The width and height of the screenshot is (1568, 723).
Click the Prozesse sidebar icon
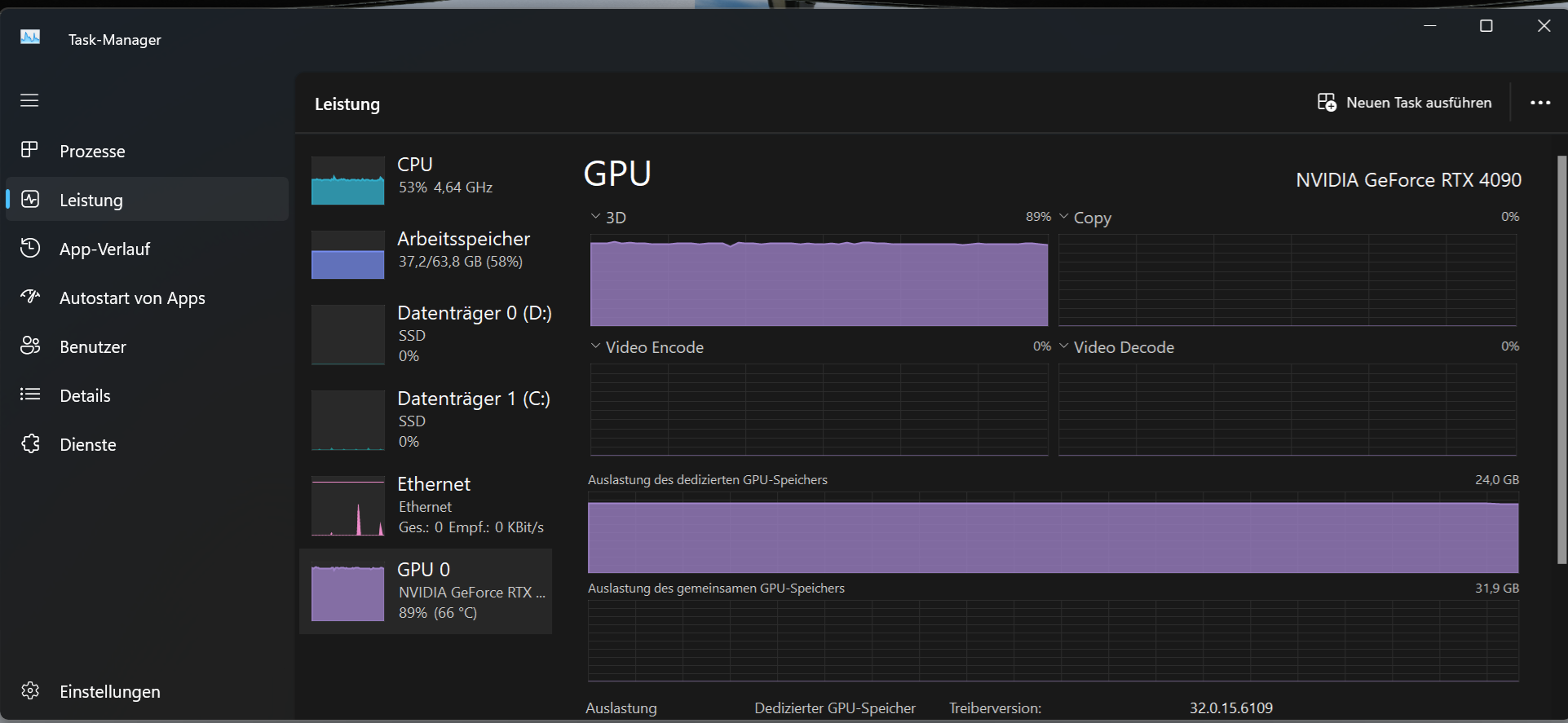30,150
